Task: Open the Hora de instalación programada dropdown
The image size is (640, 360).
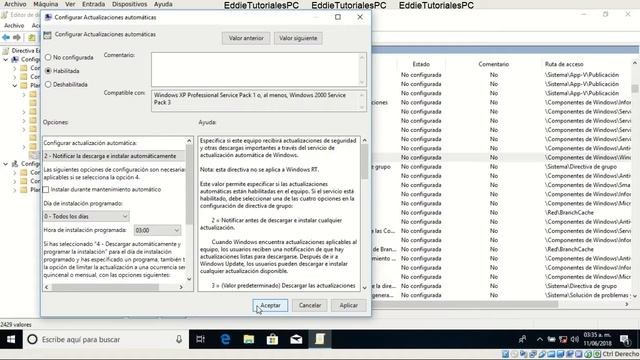Action: [x=157, y=230]
